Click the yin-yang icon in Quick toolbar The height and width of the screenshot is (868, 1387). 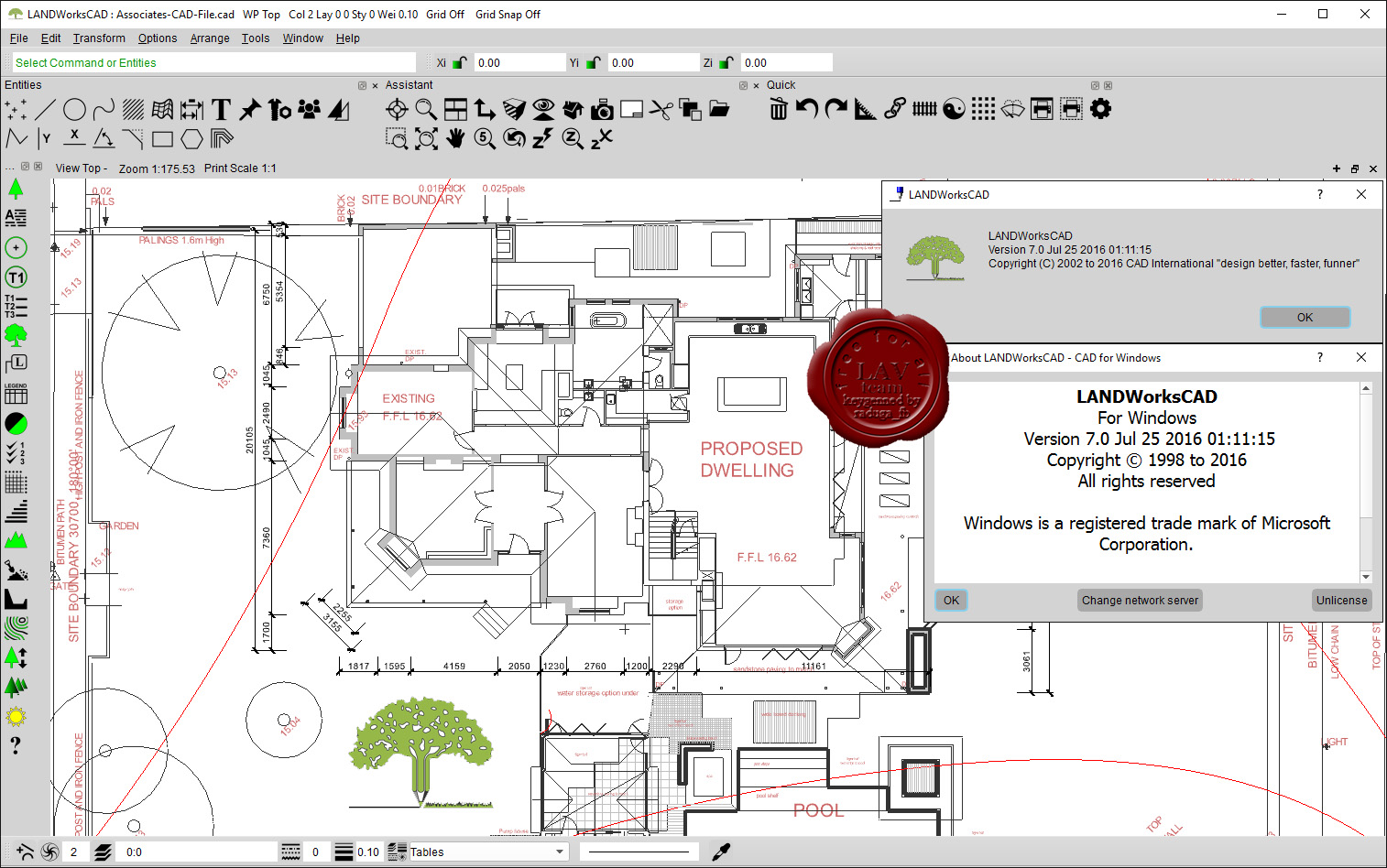(954, 110)
